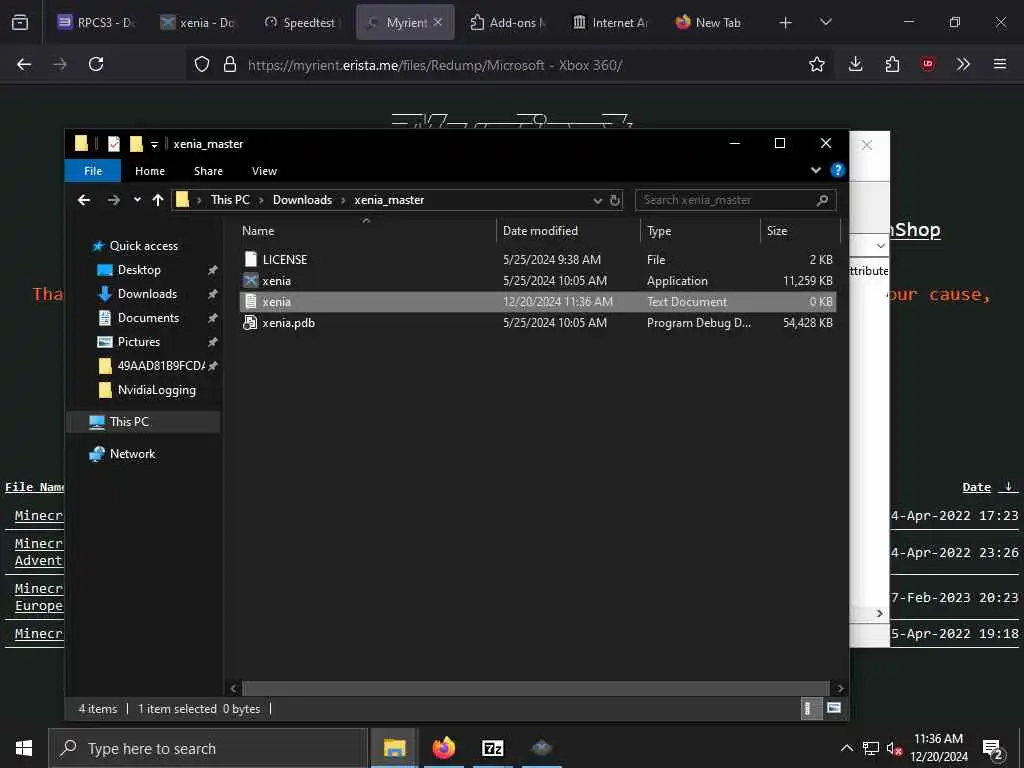This screenshot has height=768, width=1024.
Task: Bookmark this page with the star icon
Action: (x=816, y=64)
